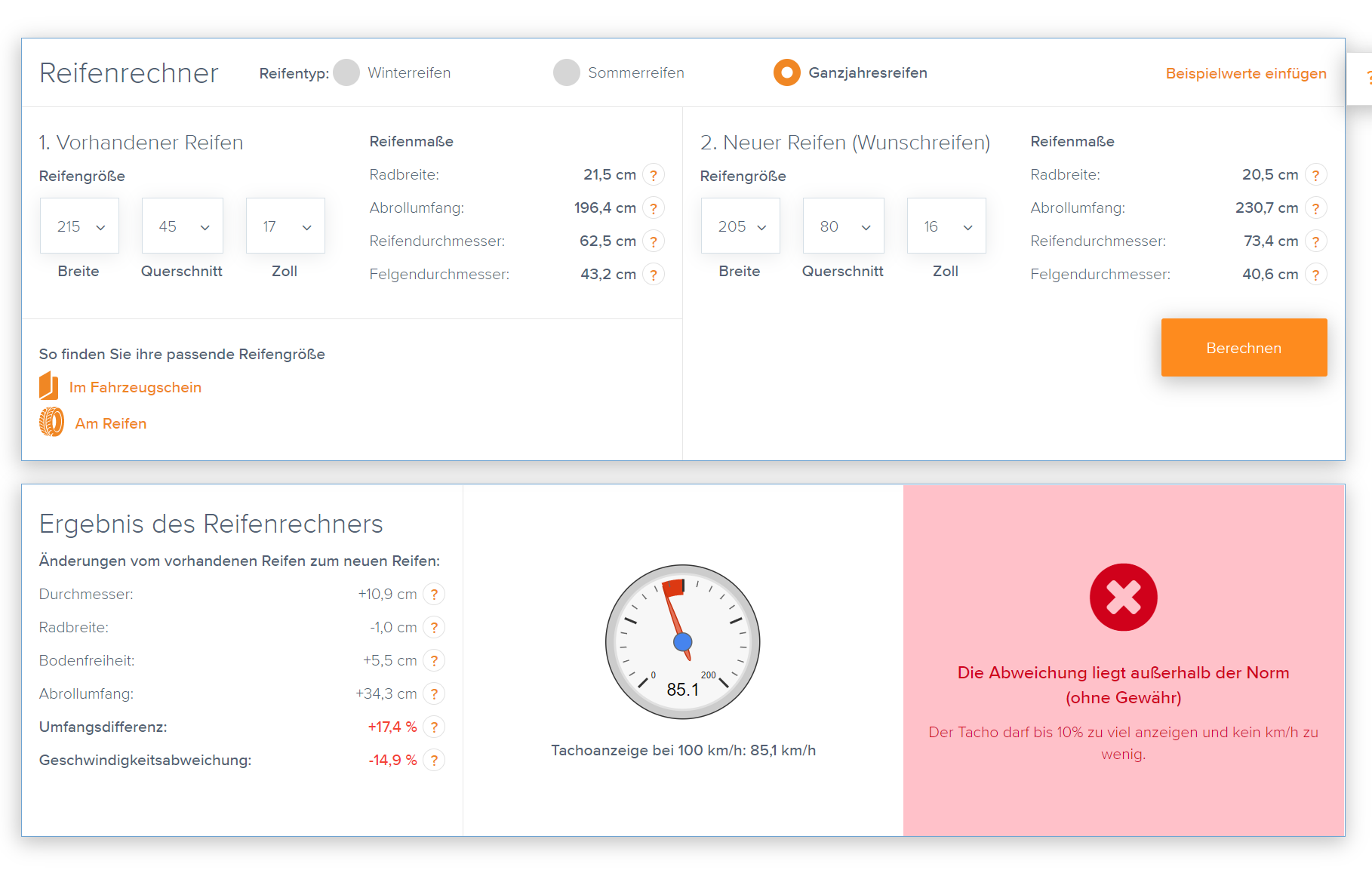Click the orange tire icon
This screenshot has width=1372, height=870.
tap(52, 423)
